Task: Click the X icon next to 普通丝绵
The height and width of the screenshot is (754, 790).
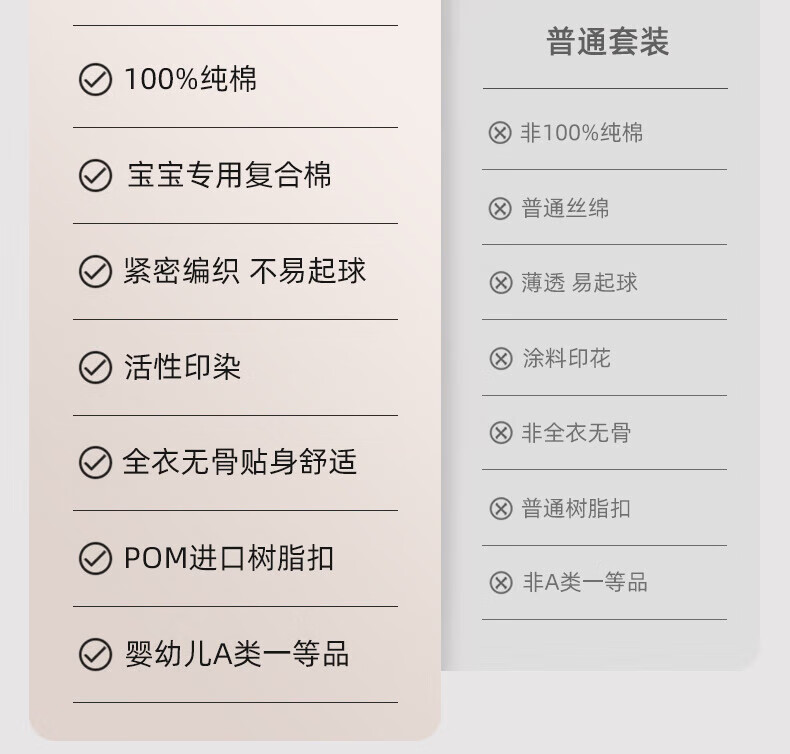Action: tap(500, 209)
